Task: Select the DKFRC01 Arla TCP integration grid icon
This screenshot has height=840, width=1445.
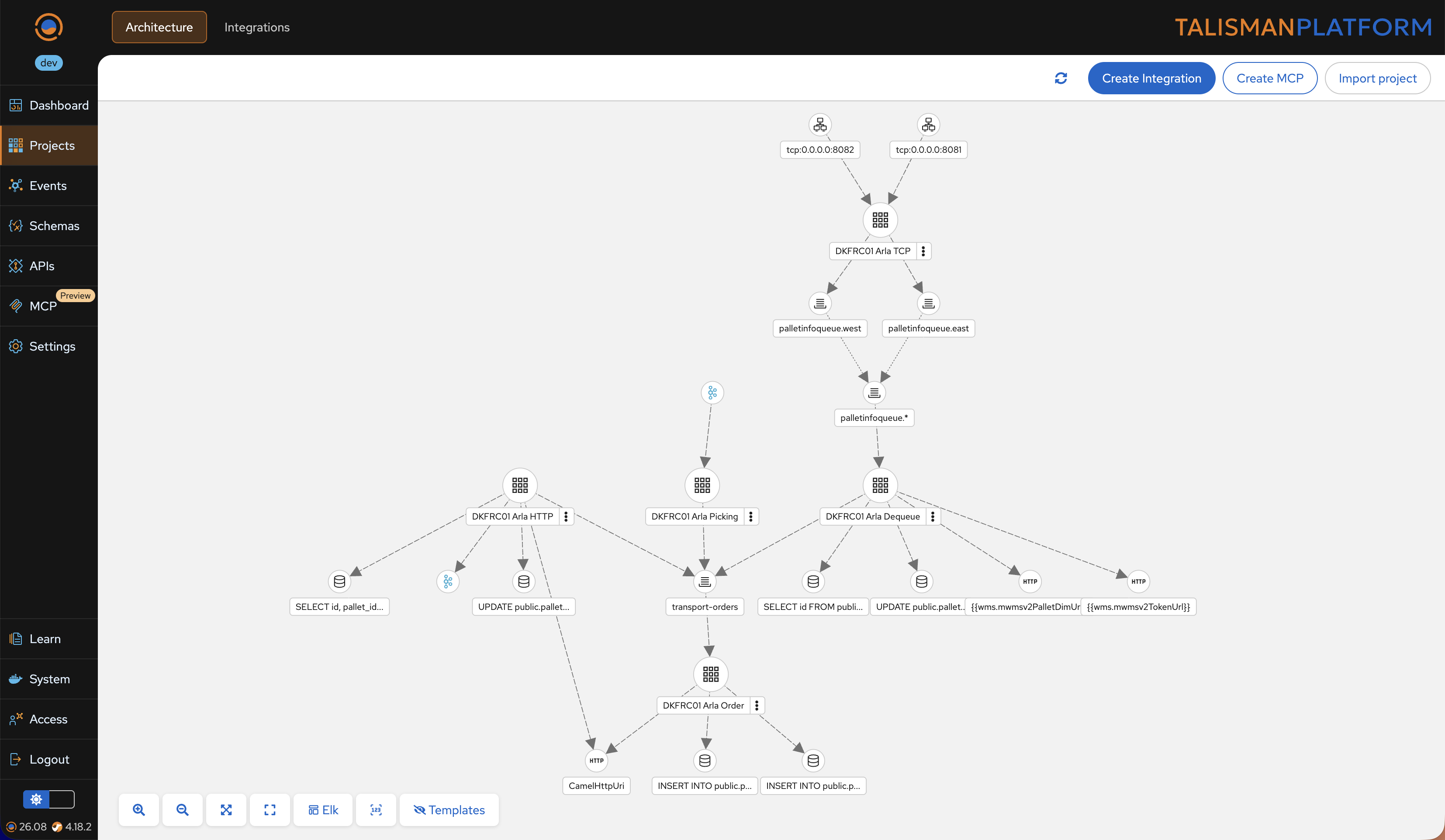Action: (880, 220)
